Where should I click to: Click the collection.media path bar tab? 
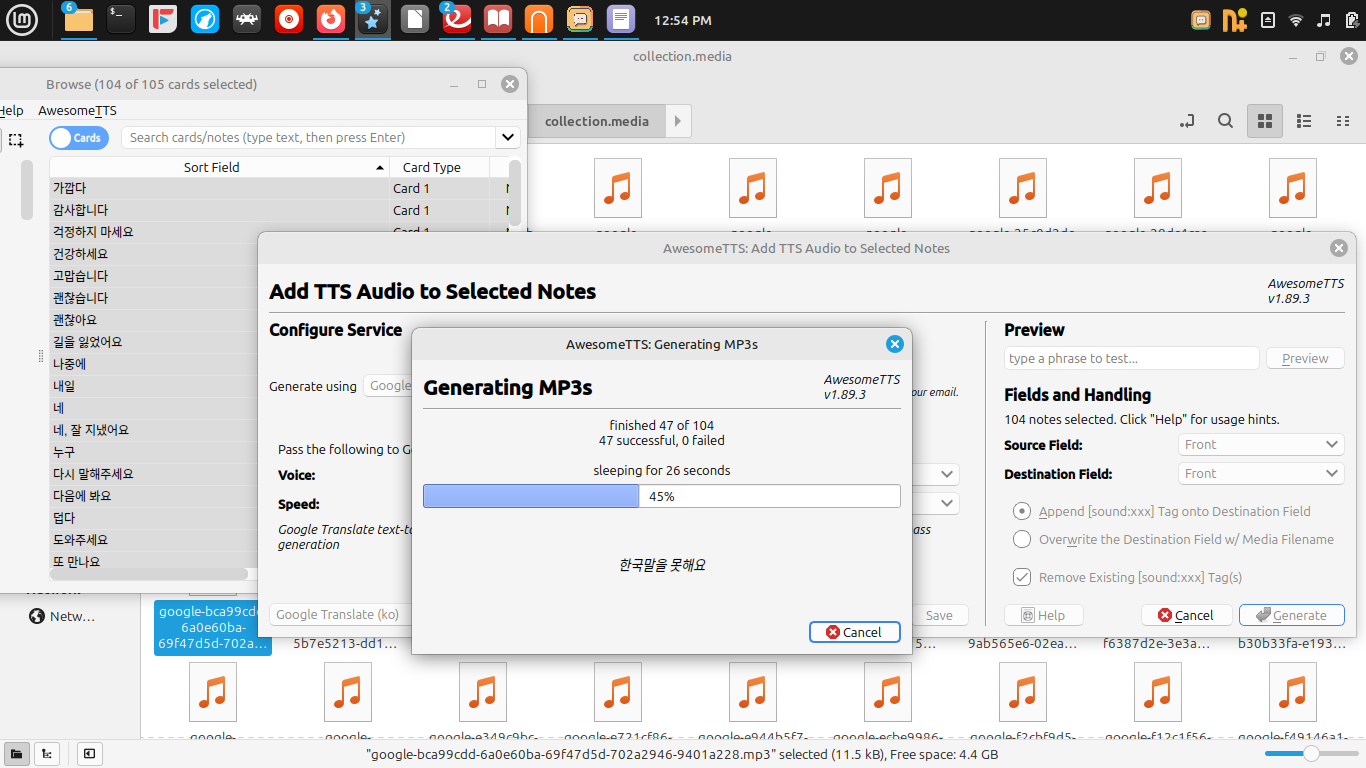(x=596, y=121)
